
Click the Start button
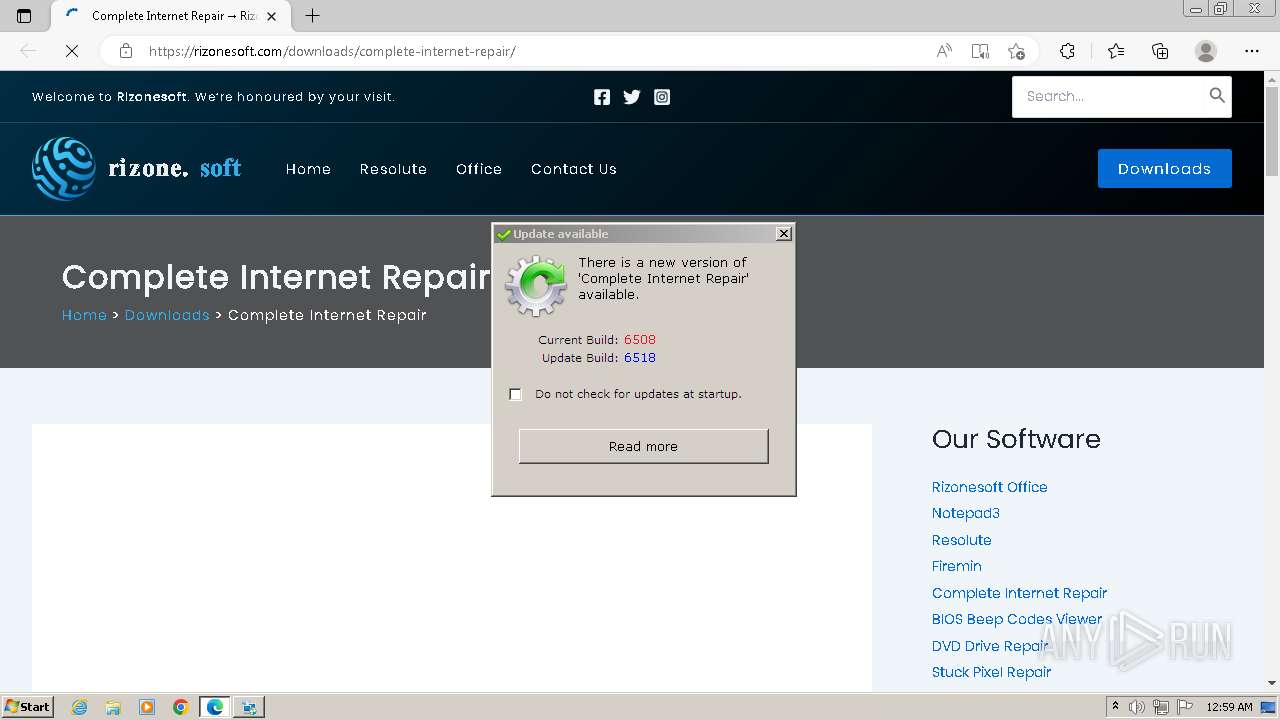(28, 706)
